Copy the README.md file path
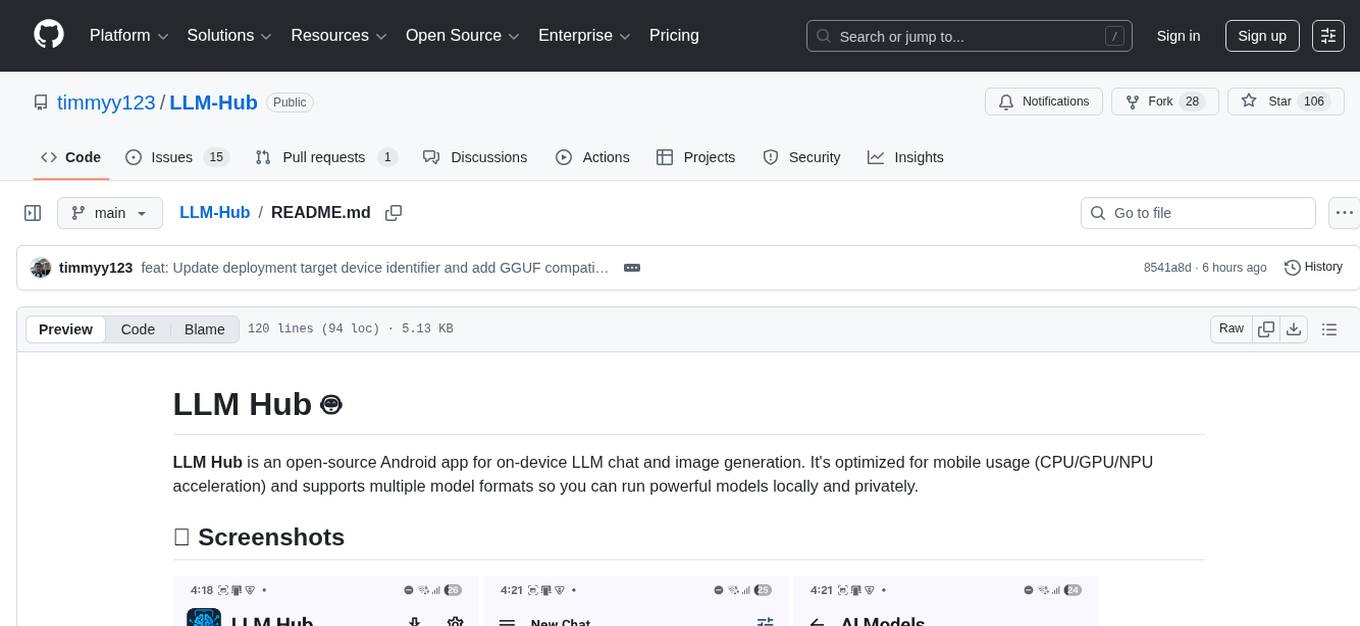Image resolution: width=1360 pixels, height=626 pixels. (393, 213)
